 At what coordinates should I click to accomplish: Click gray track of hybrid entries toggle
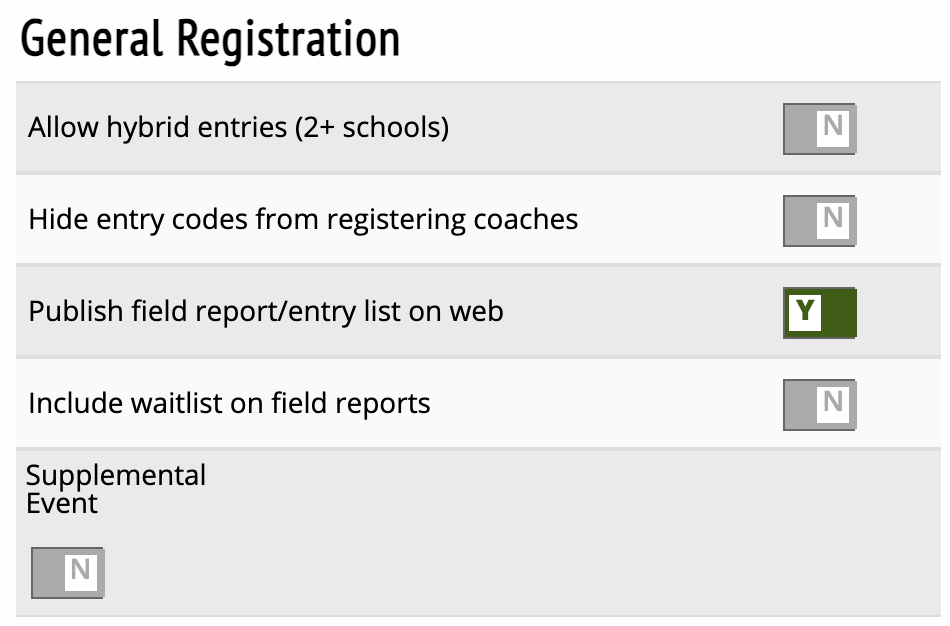[x=799, y=130]
